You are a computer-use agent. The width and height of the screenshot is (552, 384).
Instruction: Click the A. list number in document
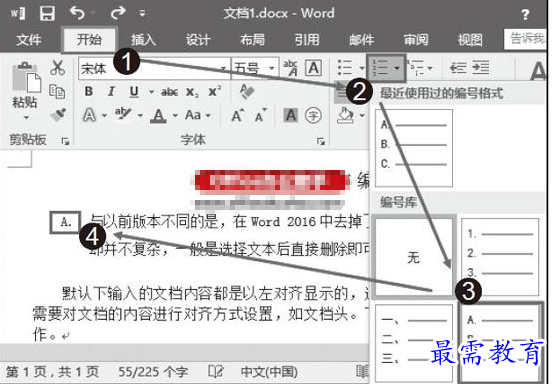pyautogui.click(x=66, y=222)
